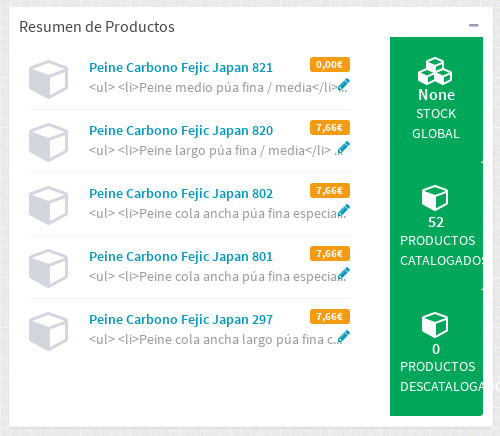Click pencil icon beside Fejic Japan 297
The image size is (500, 436).
point(344,336)
